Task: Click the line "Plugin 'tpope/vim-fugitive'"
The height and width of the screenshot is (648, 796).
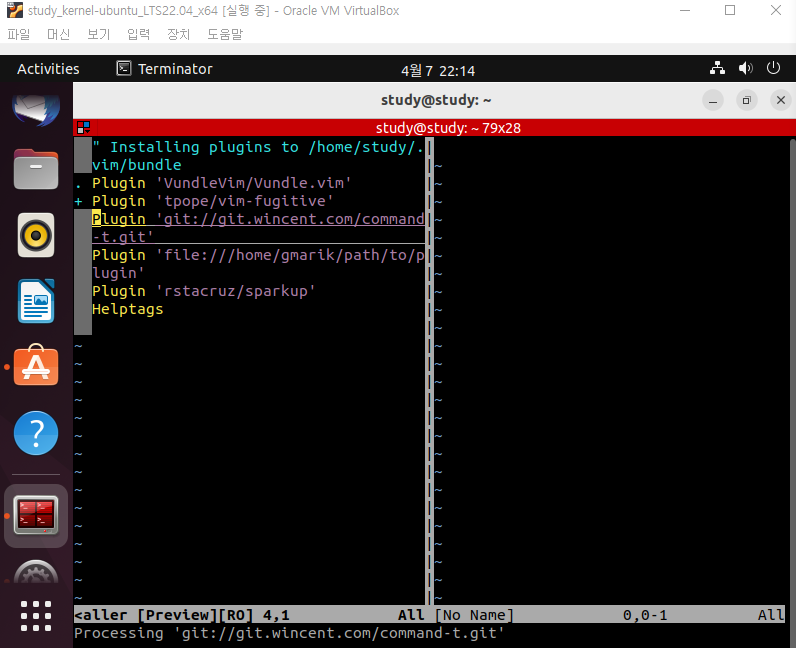Action: click(212, 201)
